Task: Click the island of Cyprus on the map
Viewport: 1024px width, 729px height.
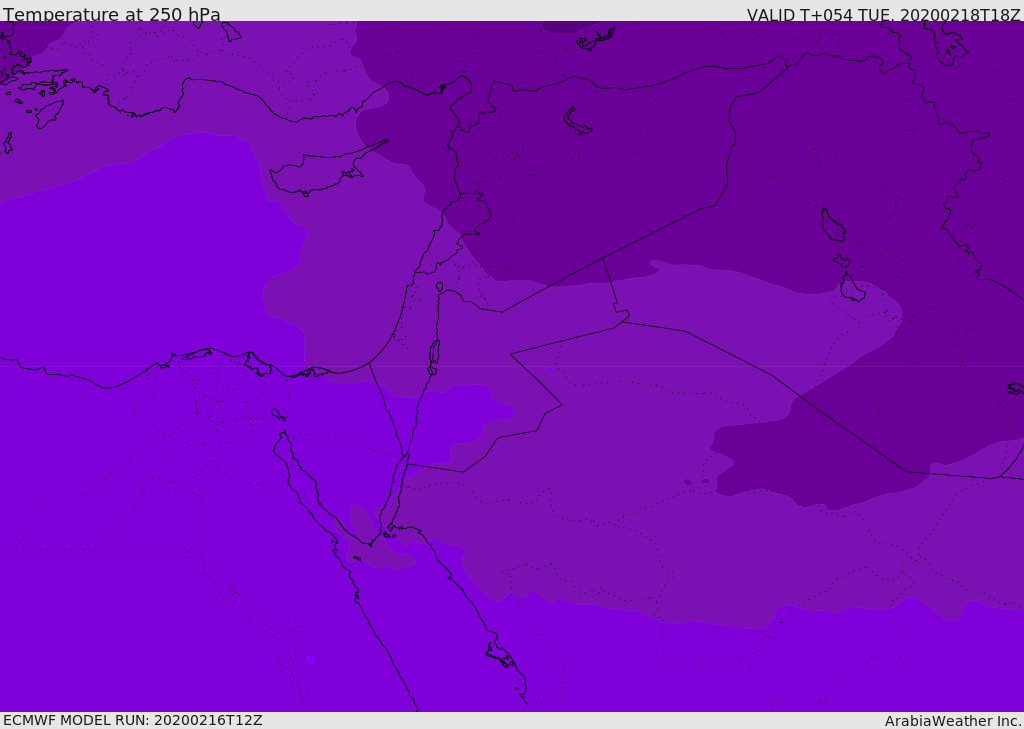Action: point(327,170)
